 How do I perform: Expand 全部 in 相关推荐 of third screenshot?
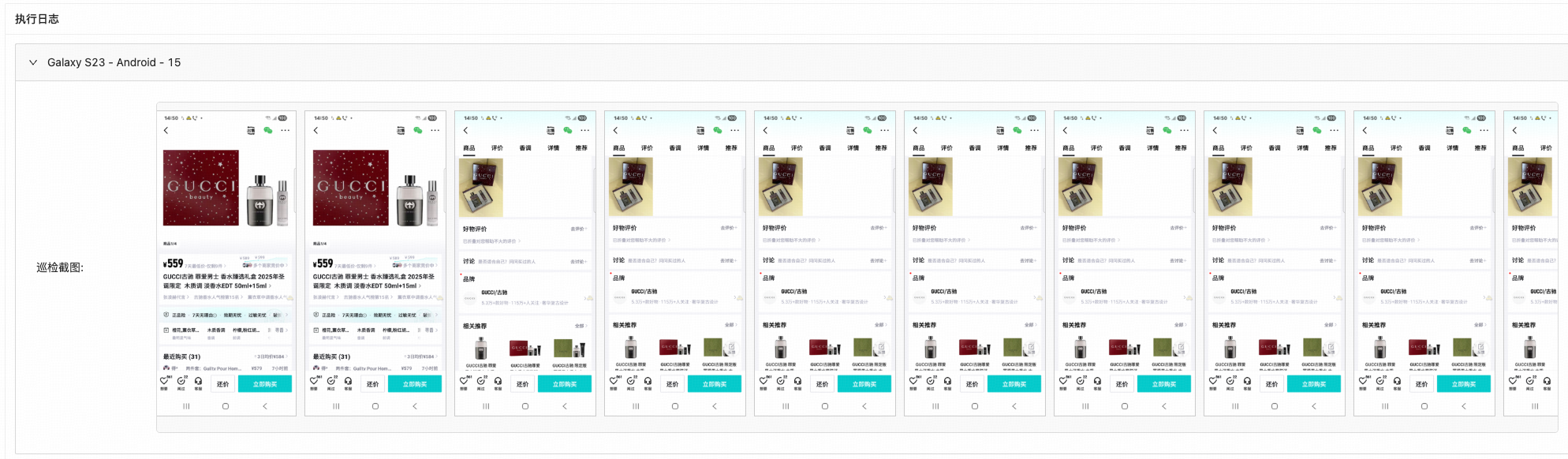tap(581, 325)
